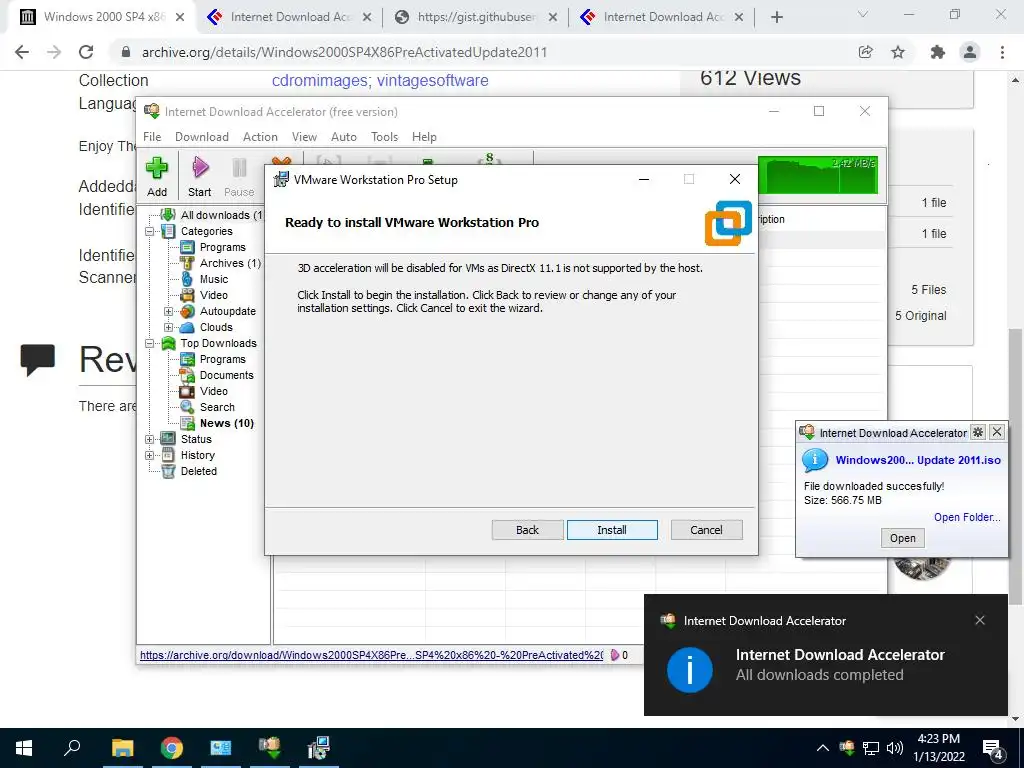Viewport: 1024px width, 768px height.
Task: Click the browser back arrow
Action: 22,52
